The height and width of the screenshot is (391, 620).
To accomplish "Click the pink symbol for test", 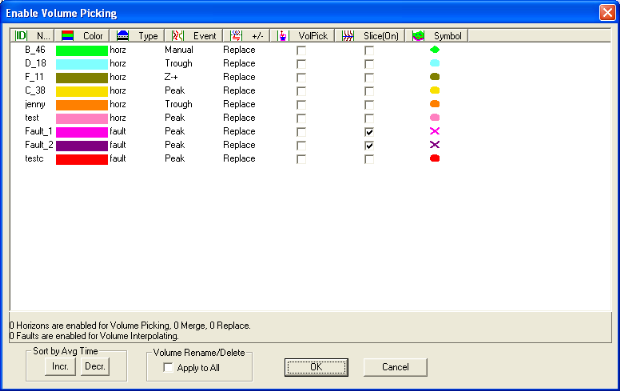I will (x=435, y=118).
